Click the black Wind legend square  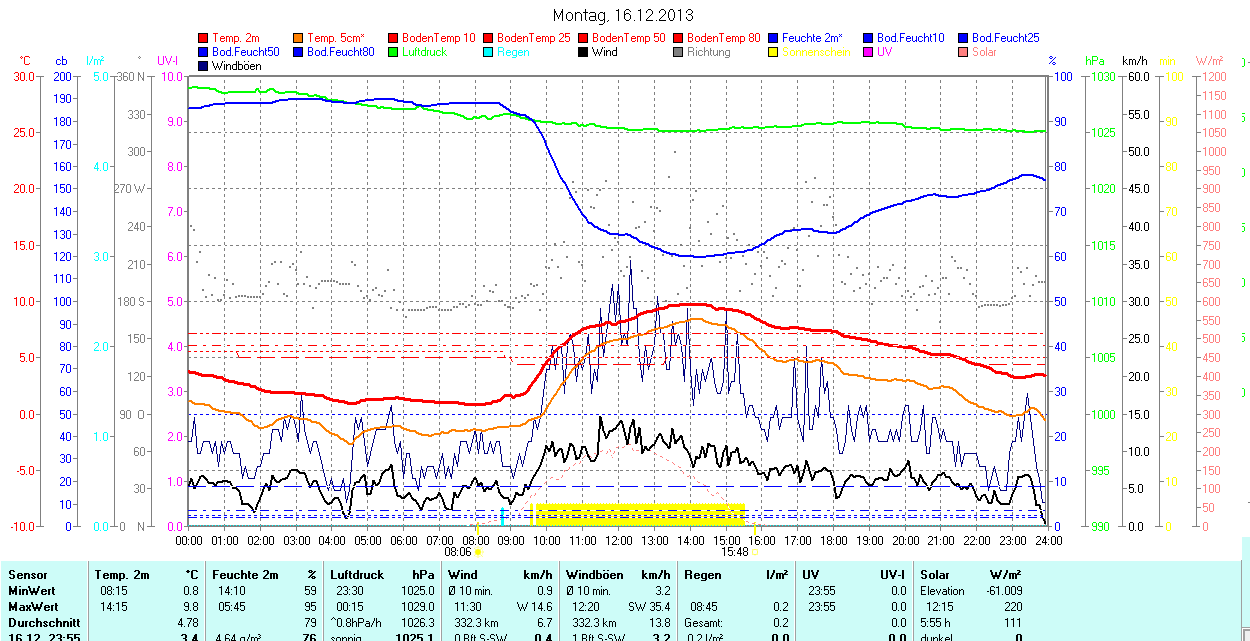point(584,52)
